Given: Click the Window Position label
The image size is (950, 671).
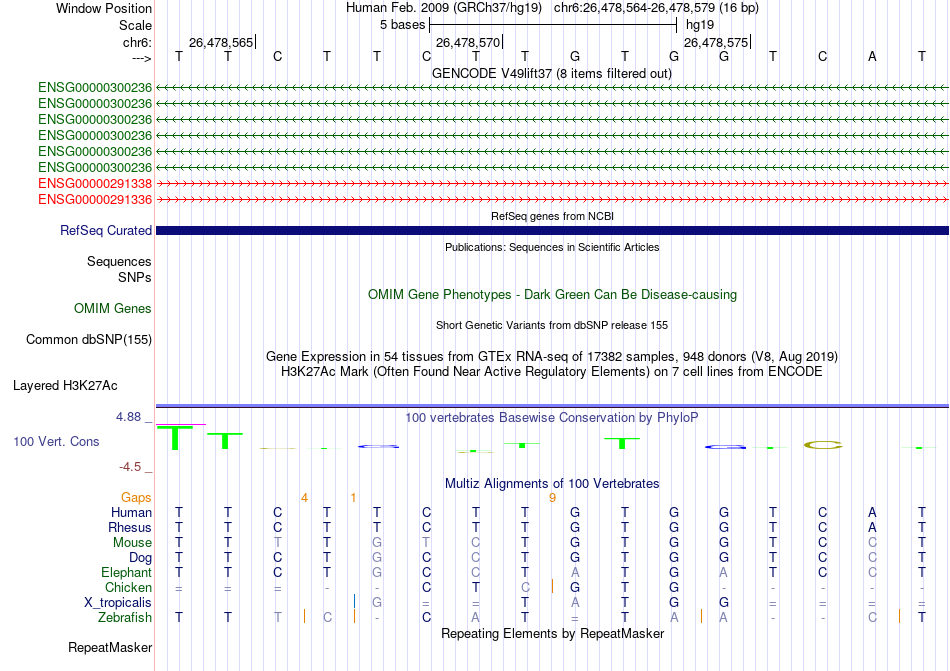Looking at the screenshot, I should (104, 8).
